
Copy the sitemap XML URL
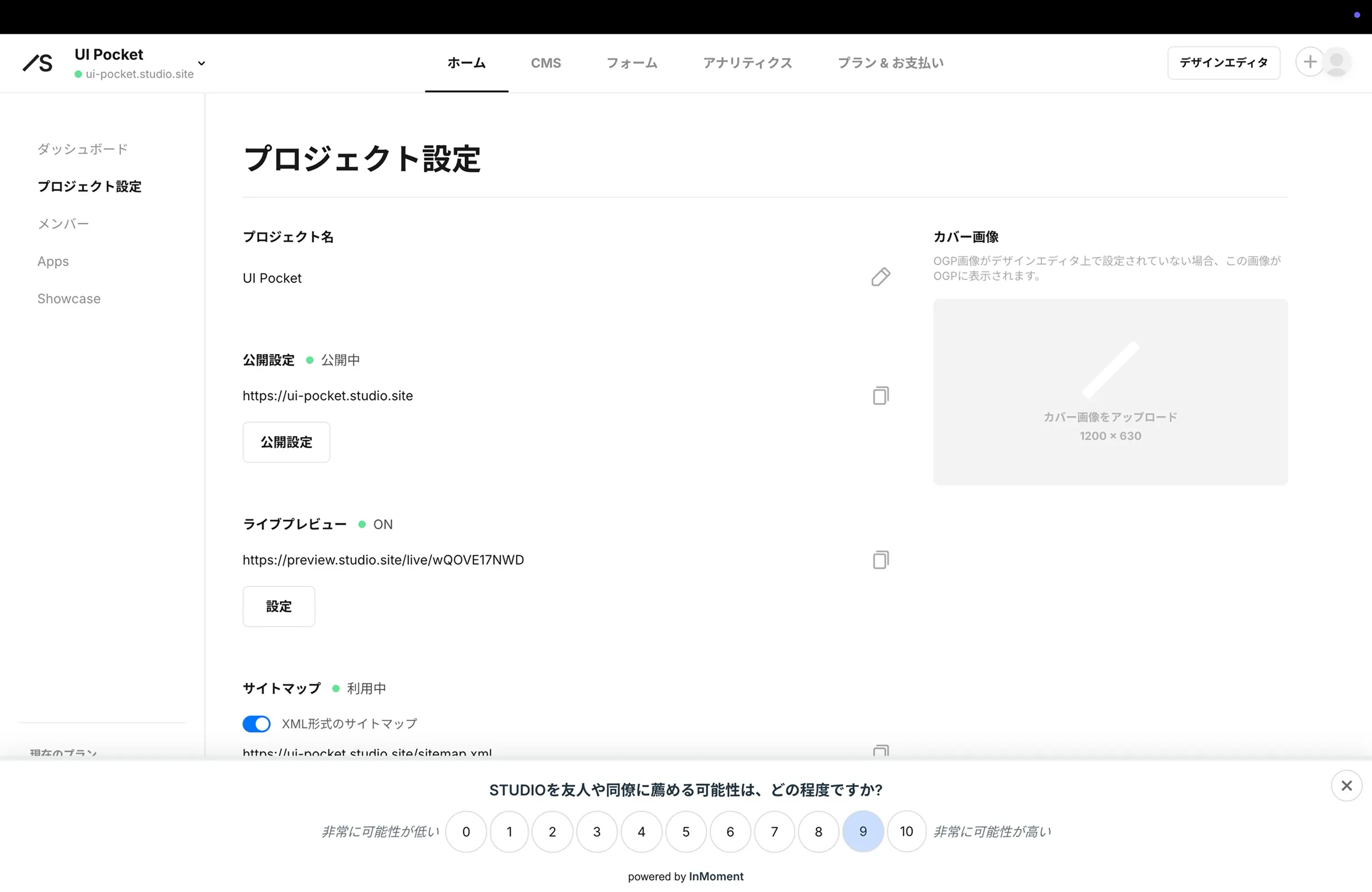click(x=880, y=751)
